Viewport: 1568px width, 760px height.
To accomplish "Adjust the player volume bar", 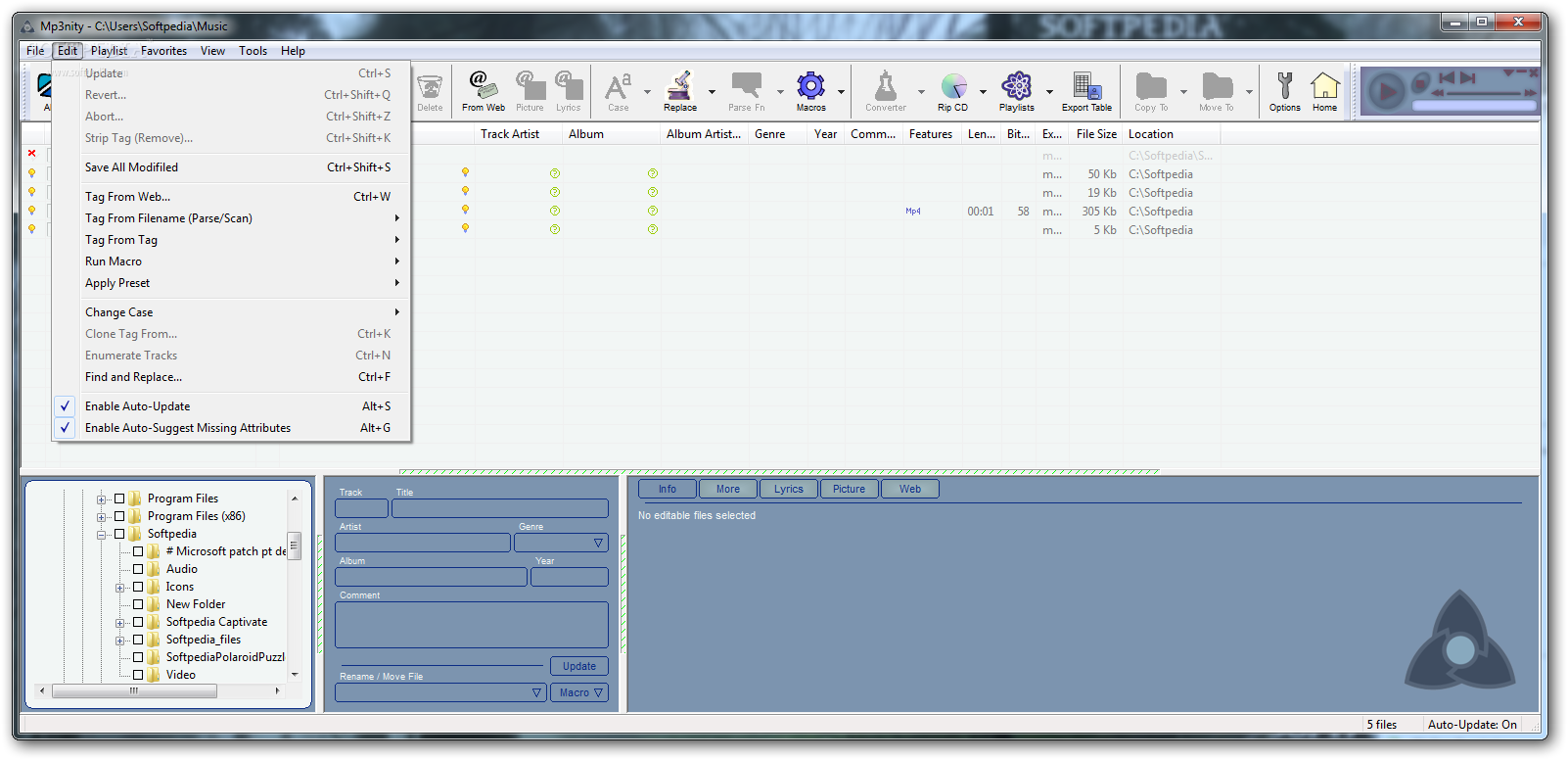I will (x=1474, y=105).
